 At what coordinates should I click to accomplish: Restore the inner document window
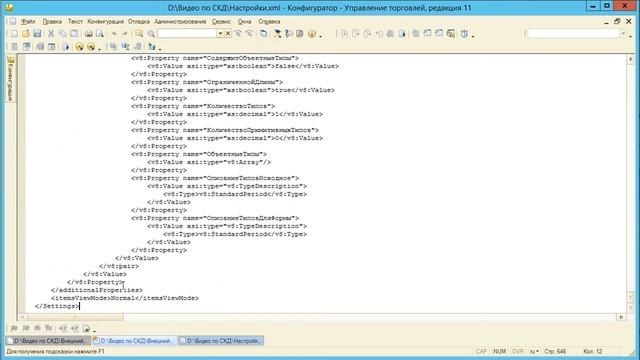(x=617, y=21)
